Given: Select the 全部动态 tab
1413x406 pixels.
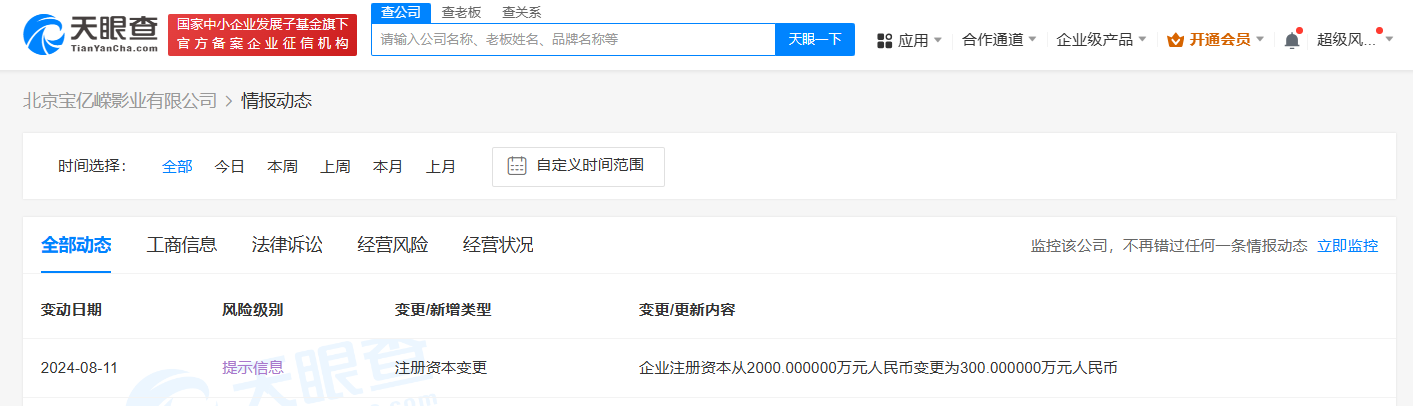Looking at the screenshot, I should pyautogui.click(x=76, y=245).
